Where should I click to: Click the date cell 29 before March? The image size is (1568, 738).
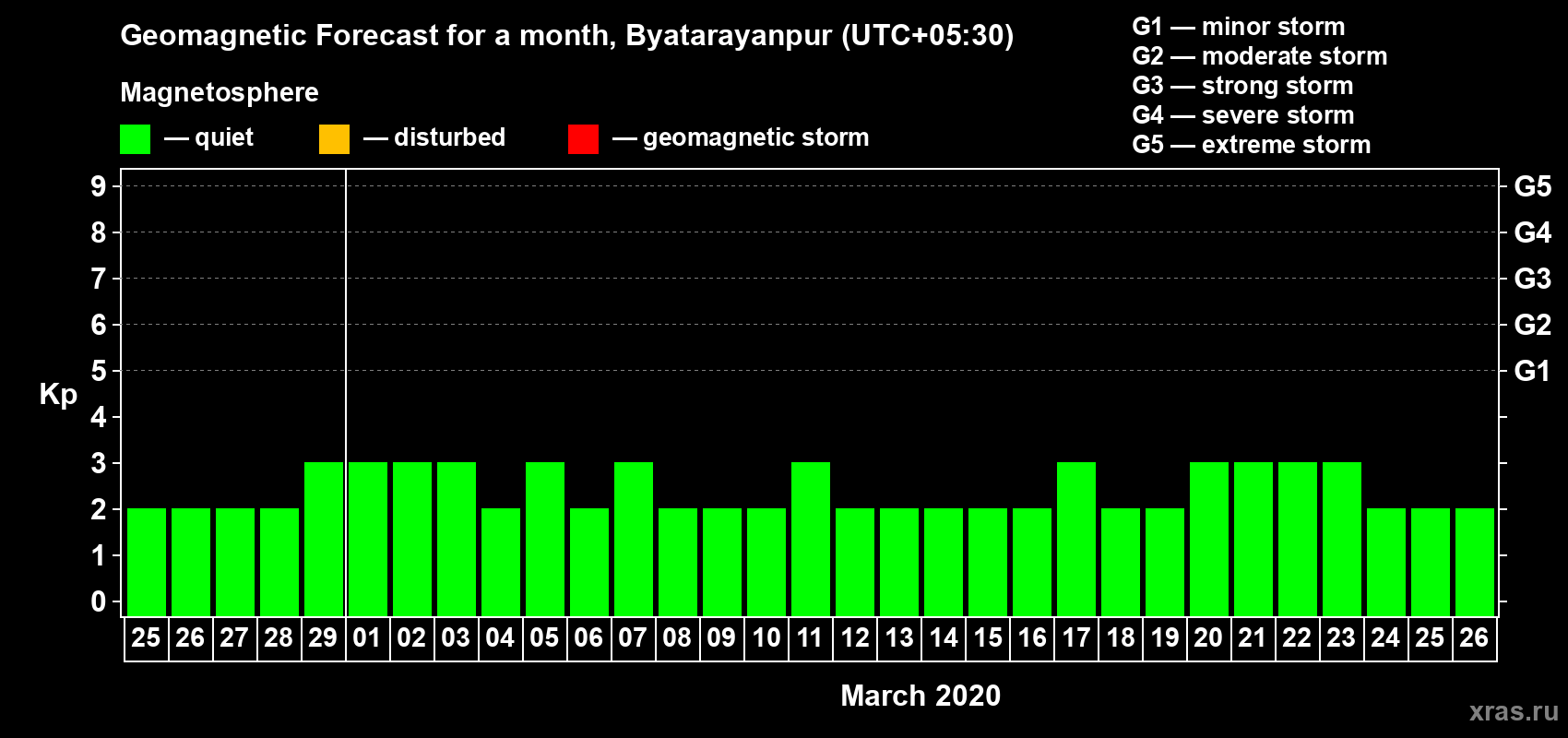pos(323,638)
